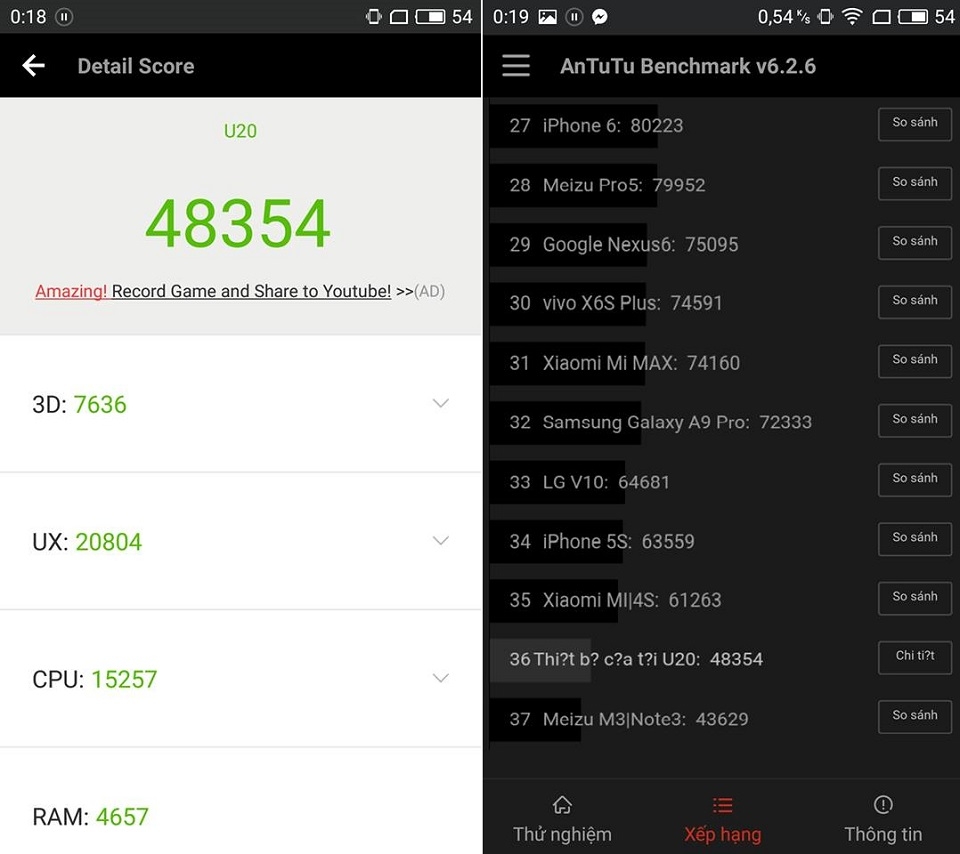Tap the back arrow in Detail Score
Viewport: 960px width, 854px height.
tap(34, 66)
